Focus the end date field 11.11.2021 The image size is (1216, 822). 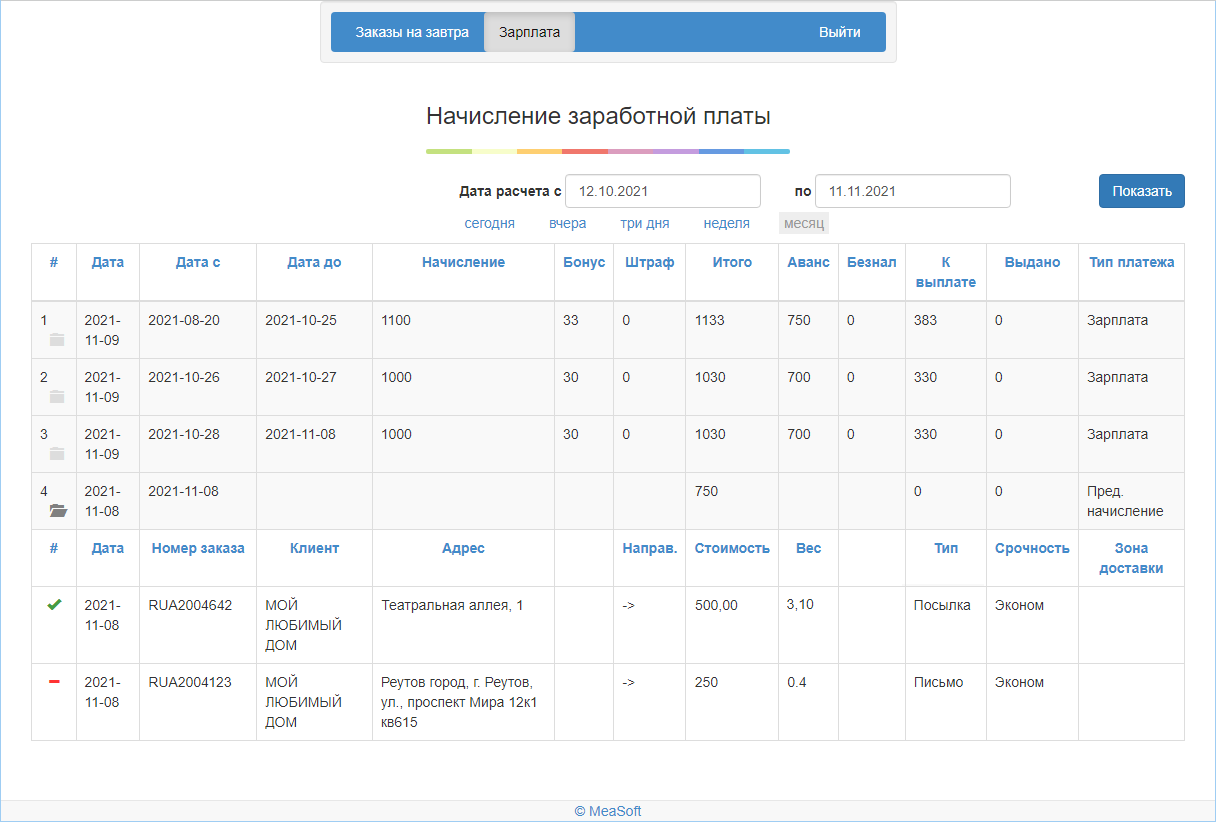(x=912, y=191)
